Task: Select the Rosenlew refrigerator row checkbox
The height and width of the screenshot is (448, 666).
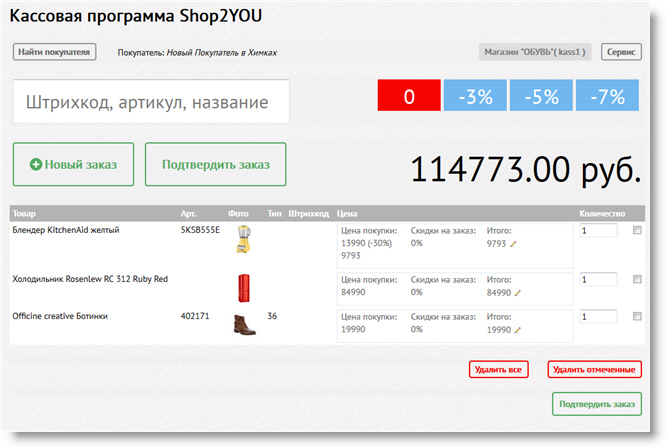Action: click(638, 280)
